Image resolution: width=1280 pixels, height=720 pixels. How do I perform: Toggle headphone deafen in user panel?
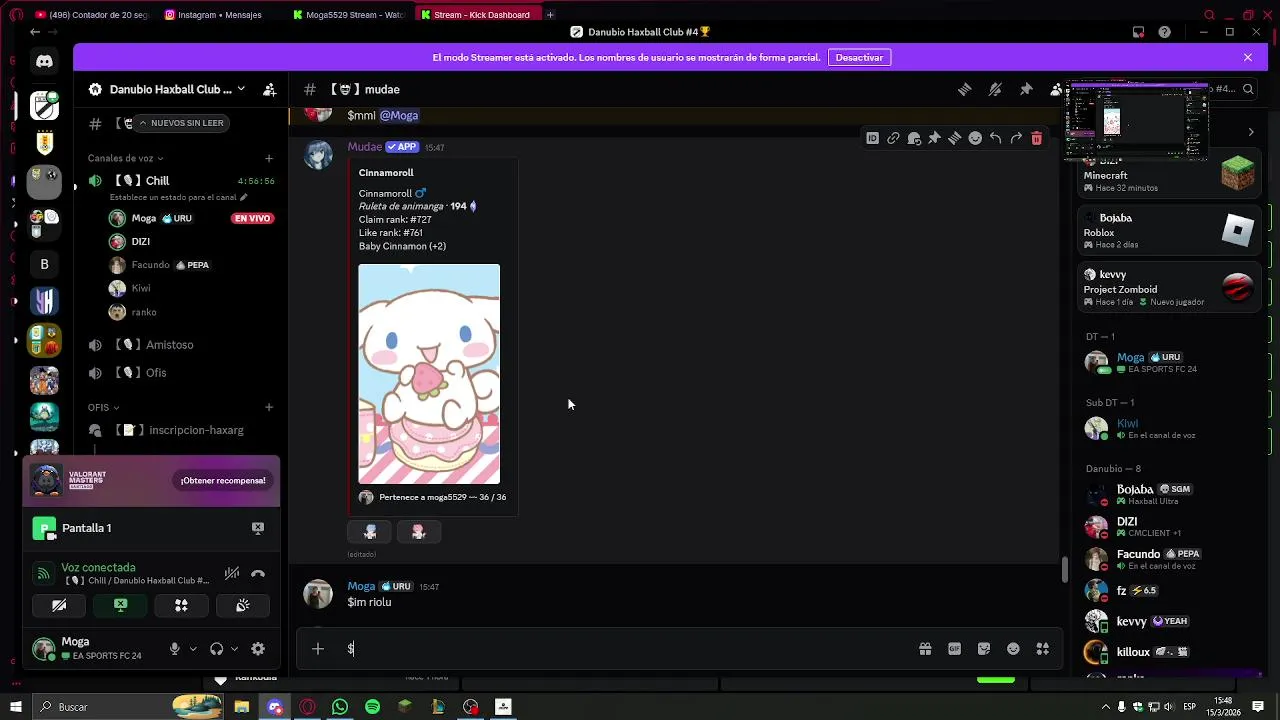pyautogui.click(x=216, y=649)
